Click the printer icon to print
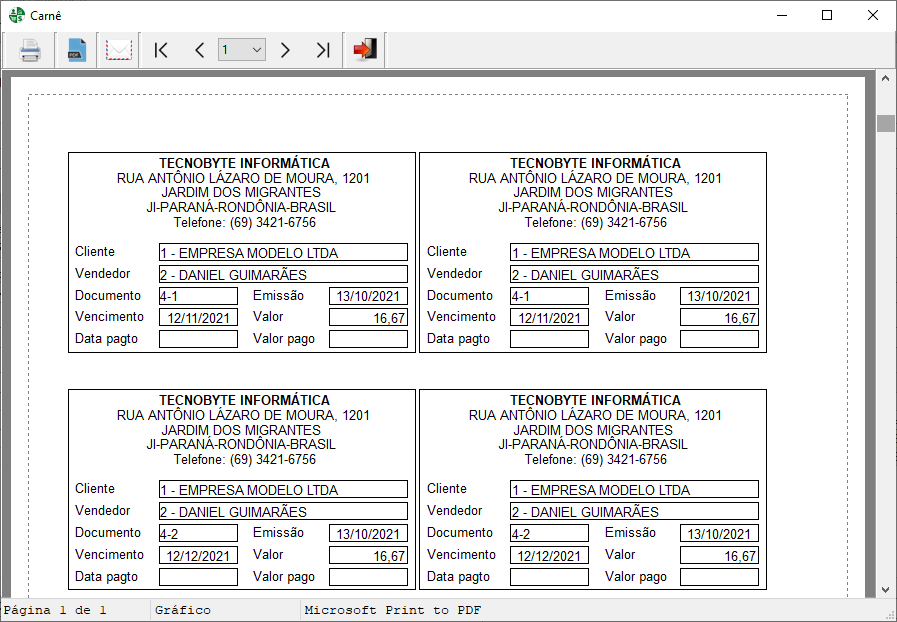 tap(30, 50)
